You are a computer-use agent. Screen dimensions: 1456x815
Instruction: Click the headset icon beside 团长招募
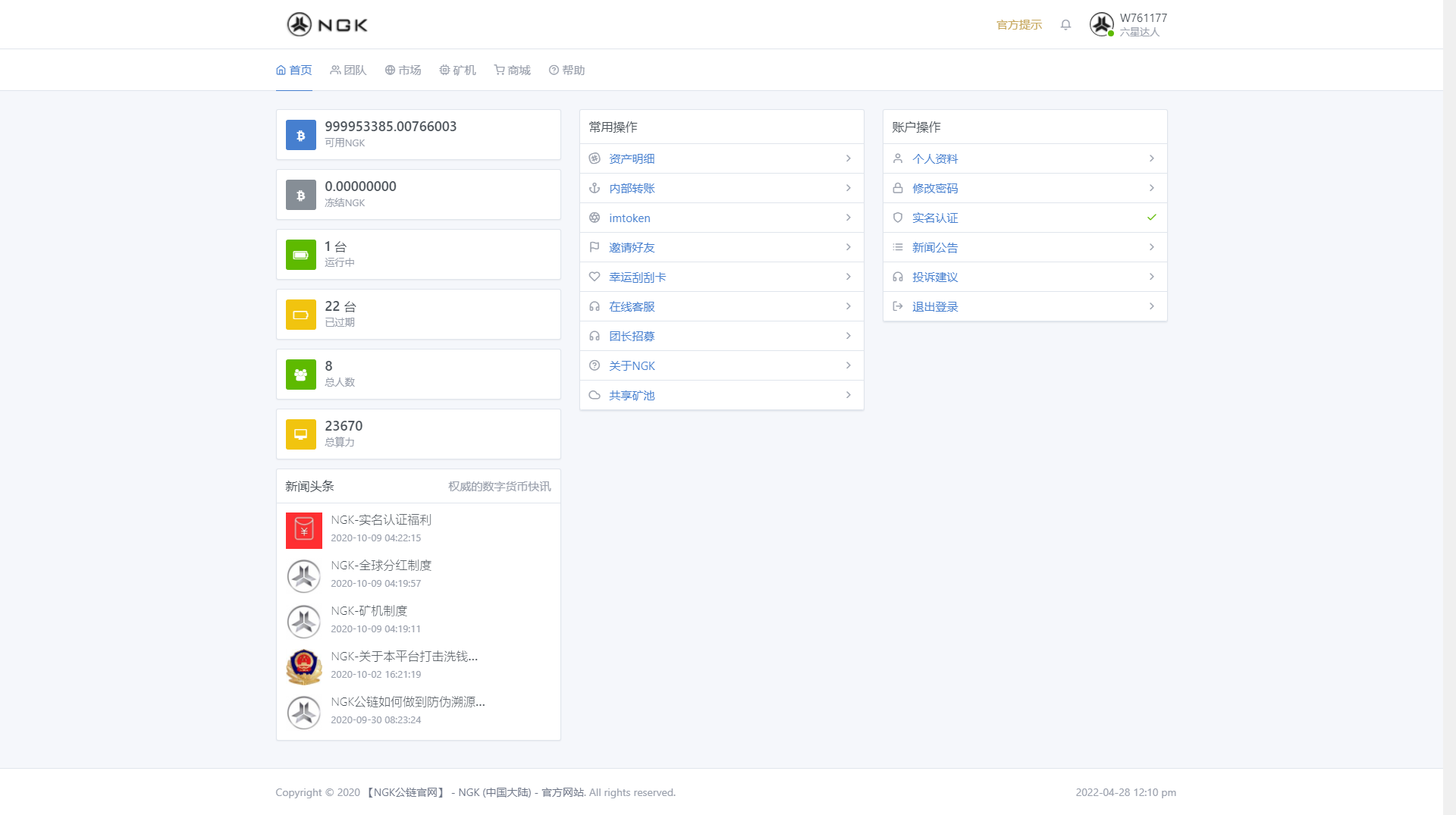pyautogui.click(x=595, y=336)
